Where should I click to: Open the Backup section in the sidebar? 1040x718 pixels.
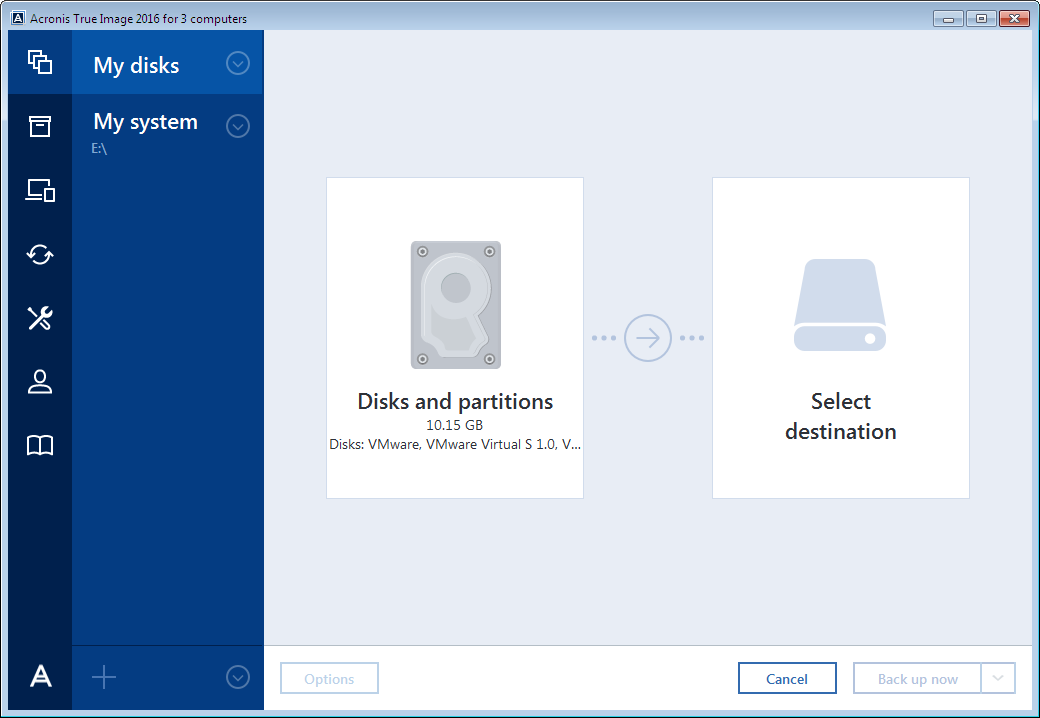coord(40,62)
